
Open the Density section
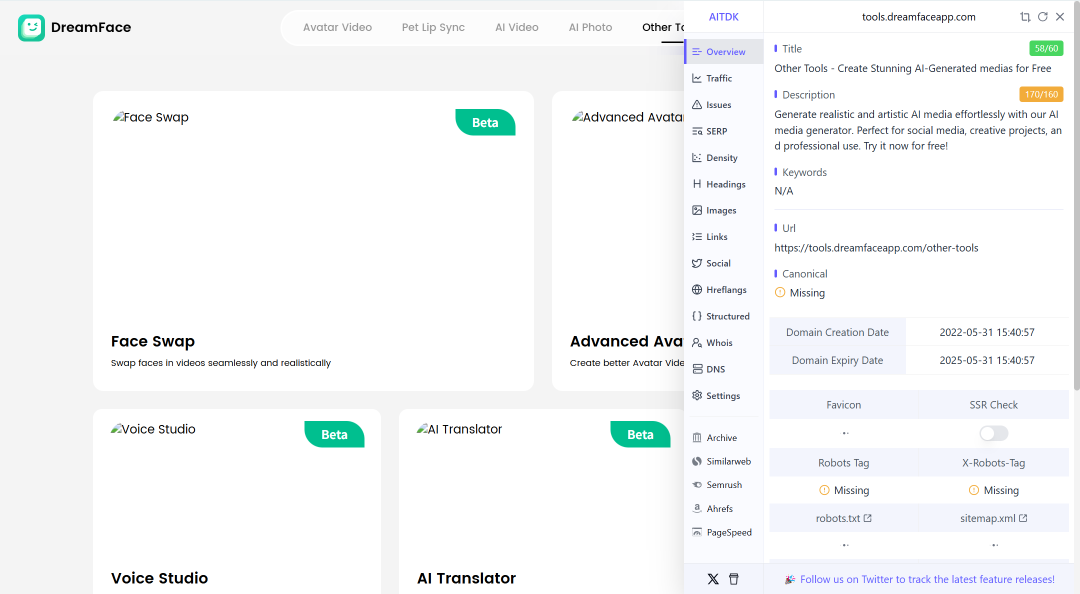pyautogui.click(x=724, y=158)
